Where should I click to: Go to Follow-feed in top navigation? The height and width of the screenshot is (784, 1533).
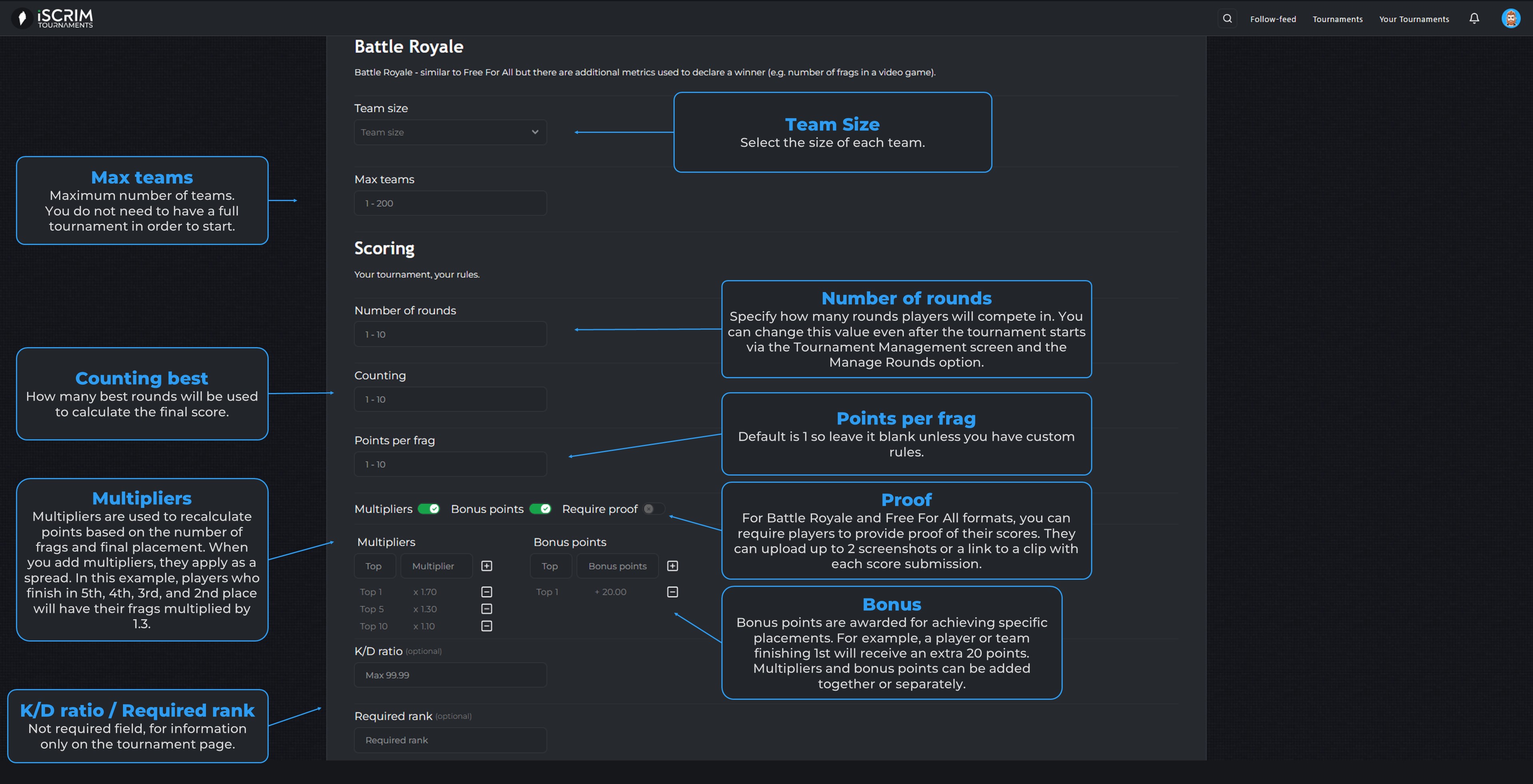pyautogui.click(x=1273, y=19)
